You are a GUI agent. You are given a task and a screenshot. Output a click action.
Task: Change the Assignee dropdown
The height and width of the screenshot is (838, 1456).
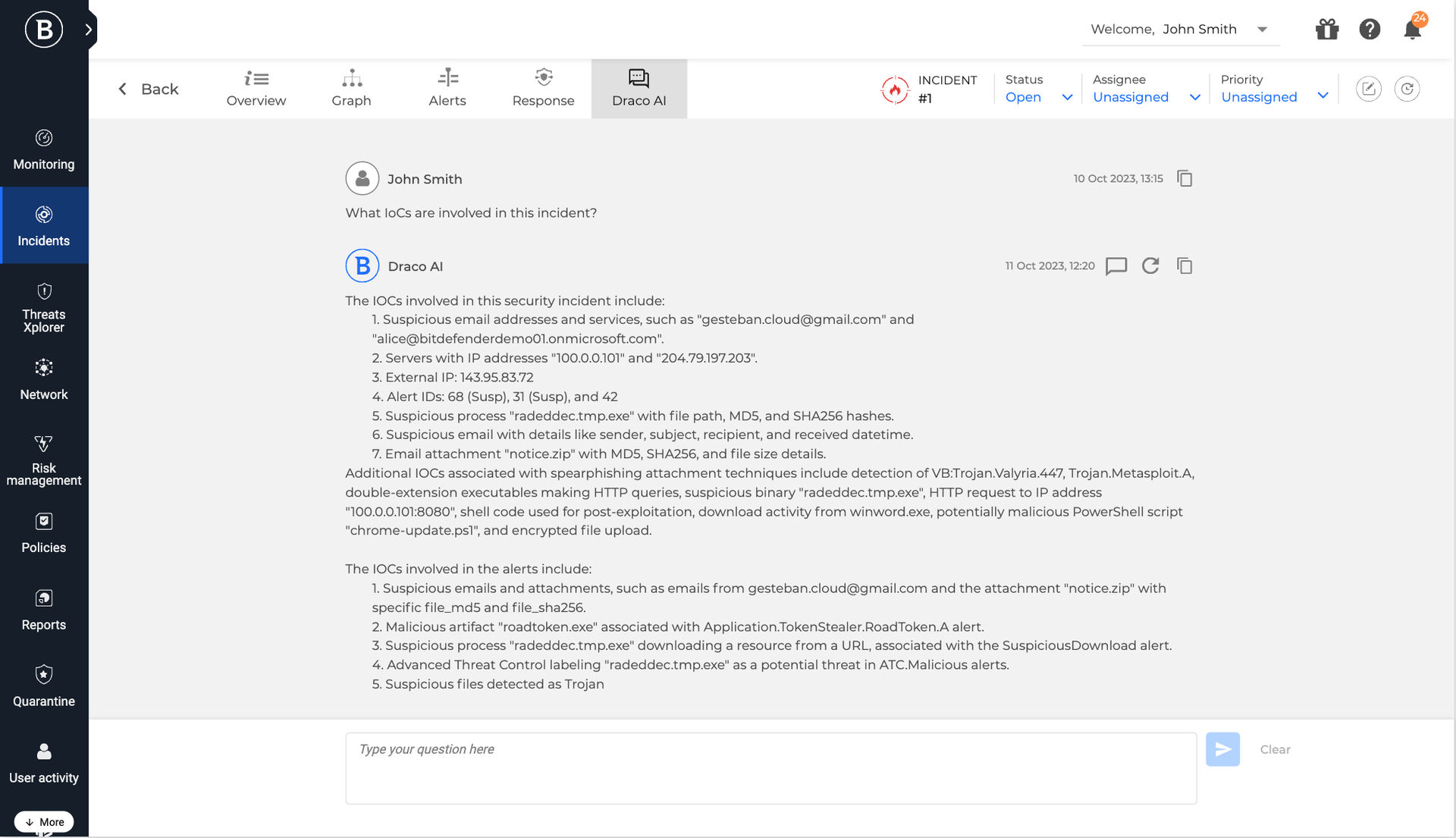1145,96
